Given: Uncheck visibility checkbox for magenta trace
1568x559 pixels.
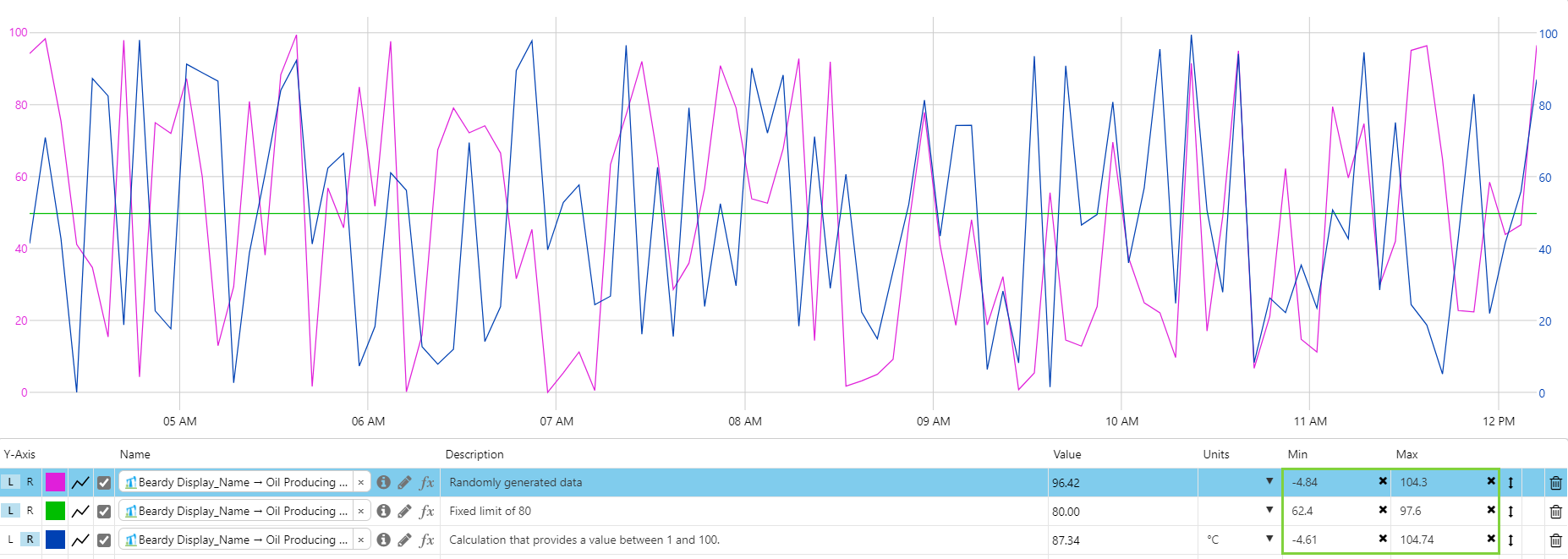Looking at the screenshot, I should coord(104,483).
